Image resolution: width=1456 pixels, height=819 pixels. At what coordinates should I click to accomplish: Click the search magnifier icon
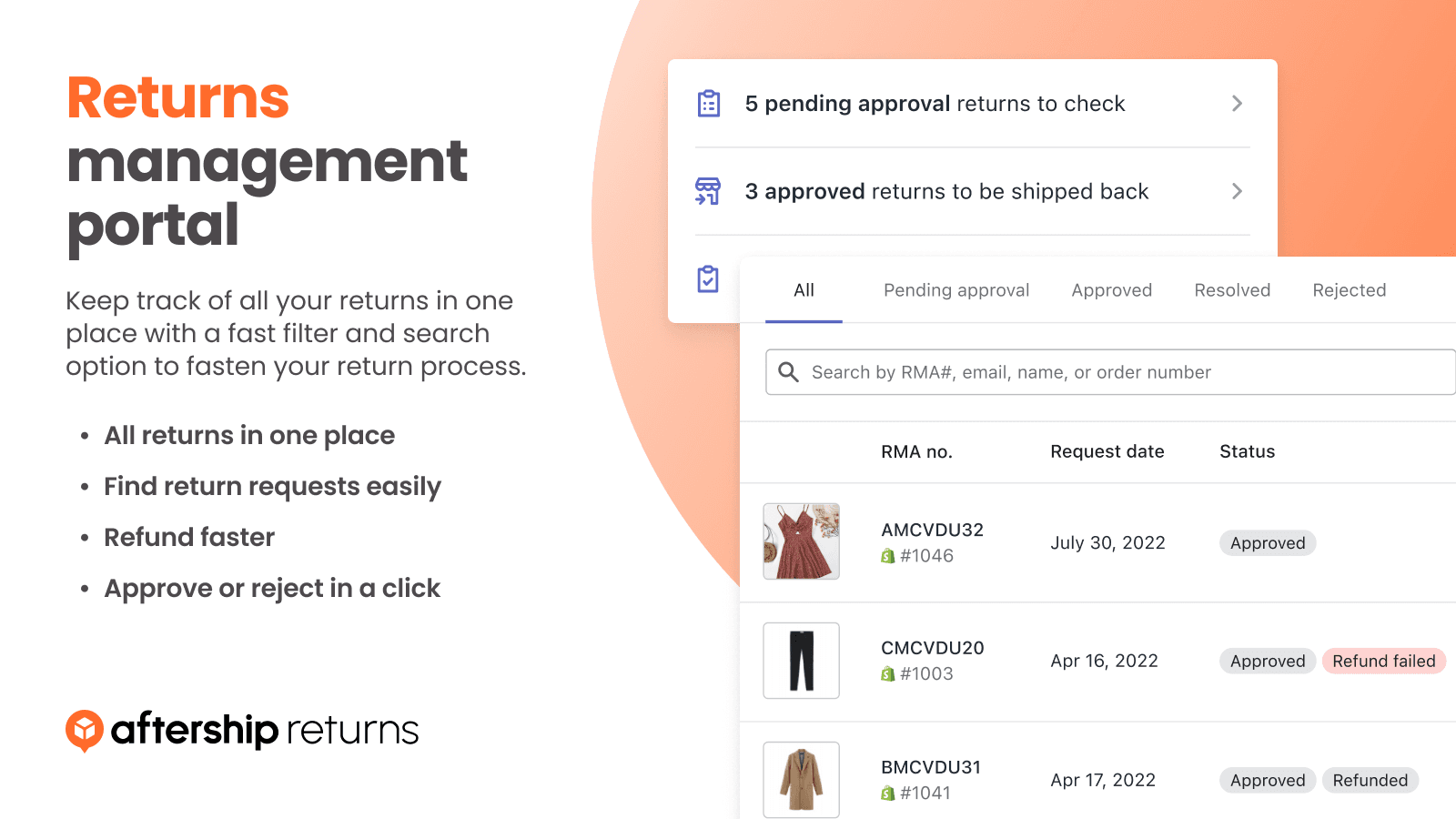tap(788, 372)
